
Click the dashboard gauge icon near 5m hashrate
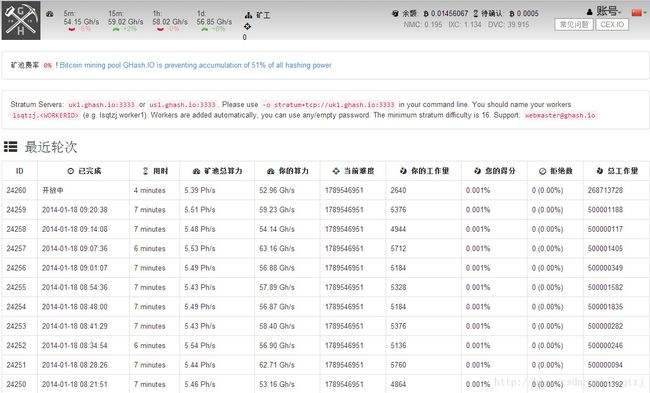point(50,15)
